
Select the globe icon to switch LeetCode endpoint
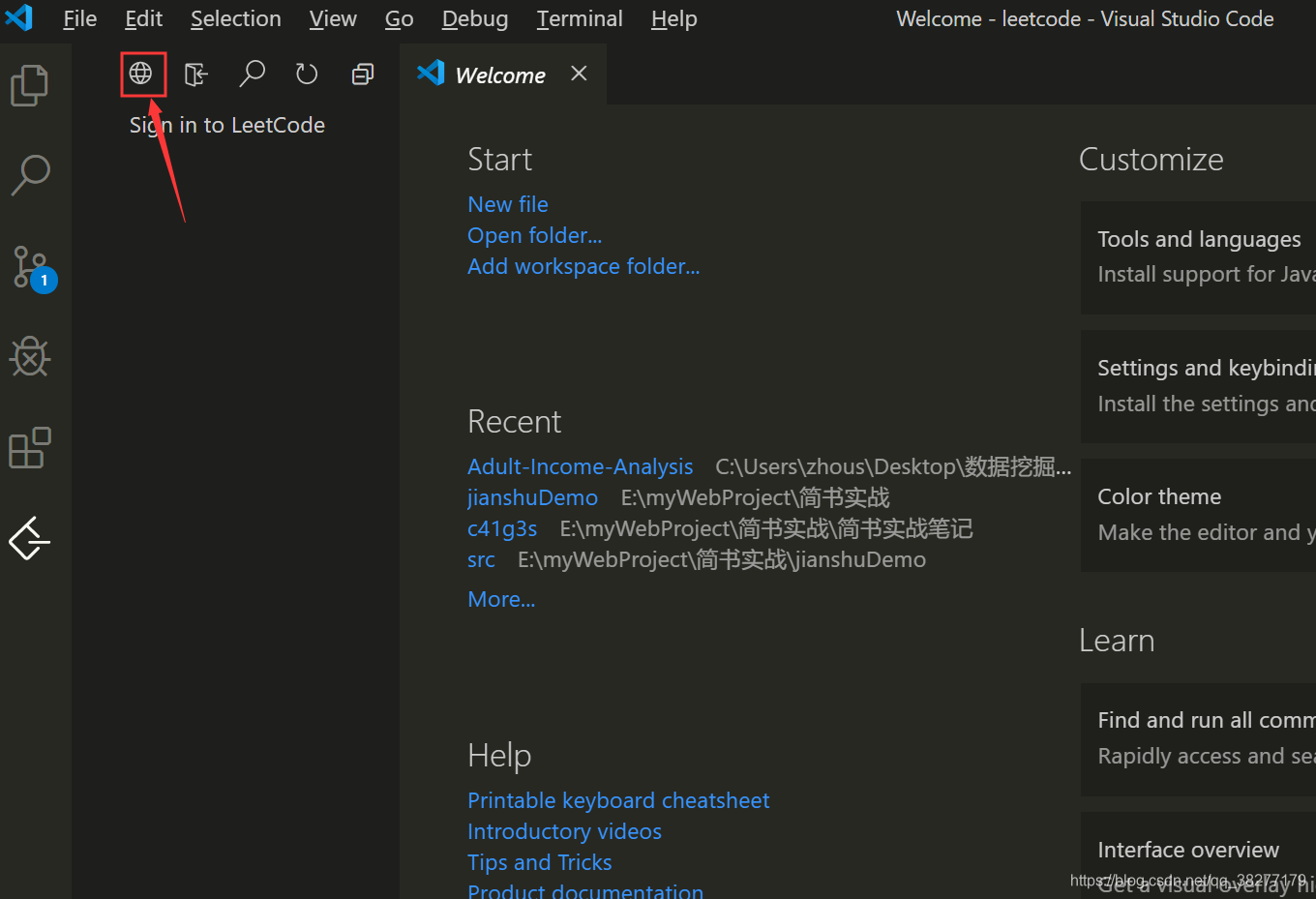coord(142,73)
